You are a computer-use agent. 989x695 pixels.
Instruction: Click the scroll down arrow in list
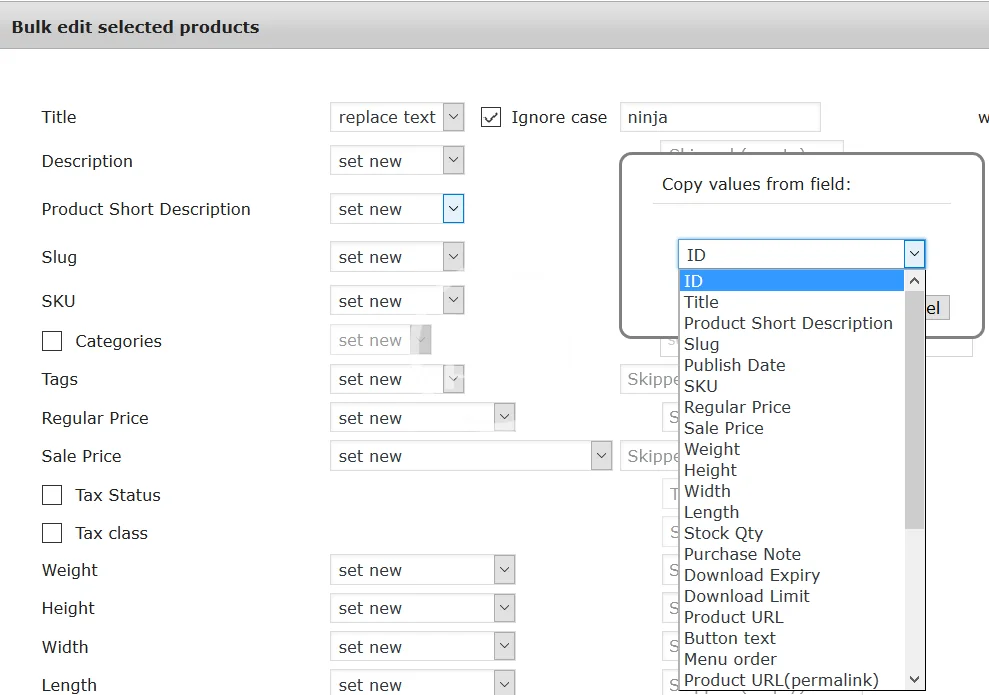pos(914,679)
